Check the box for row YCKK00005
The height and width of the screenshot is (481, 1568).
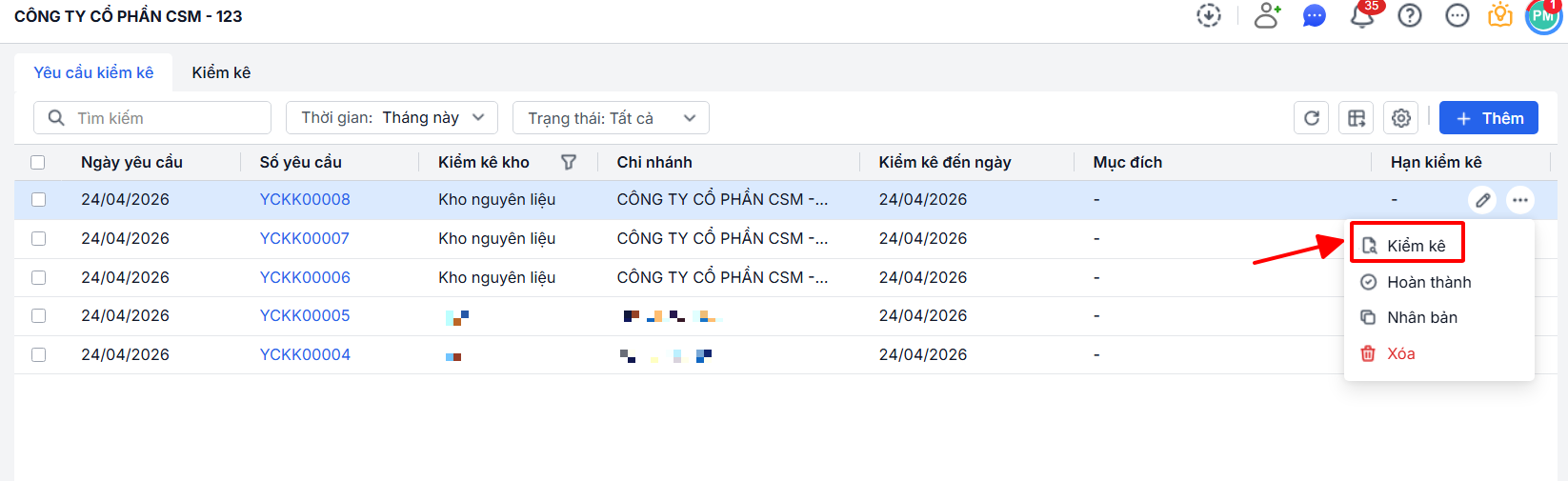pos(38,315)
